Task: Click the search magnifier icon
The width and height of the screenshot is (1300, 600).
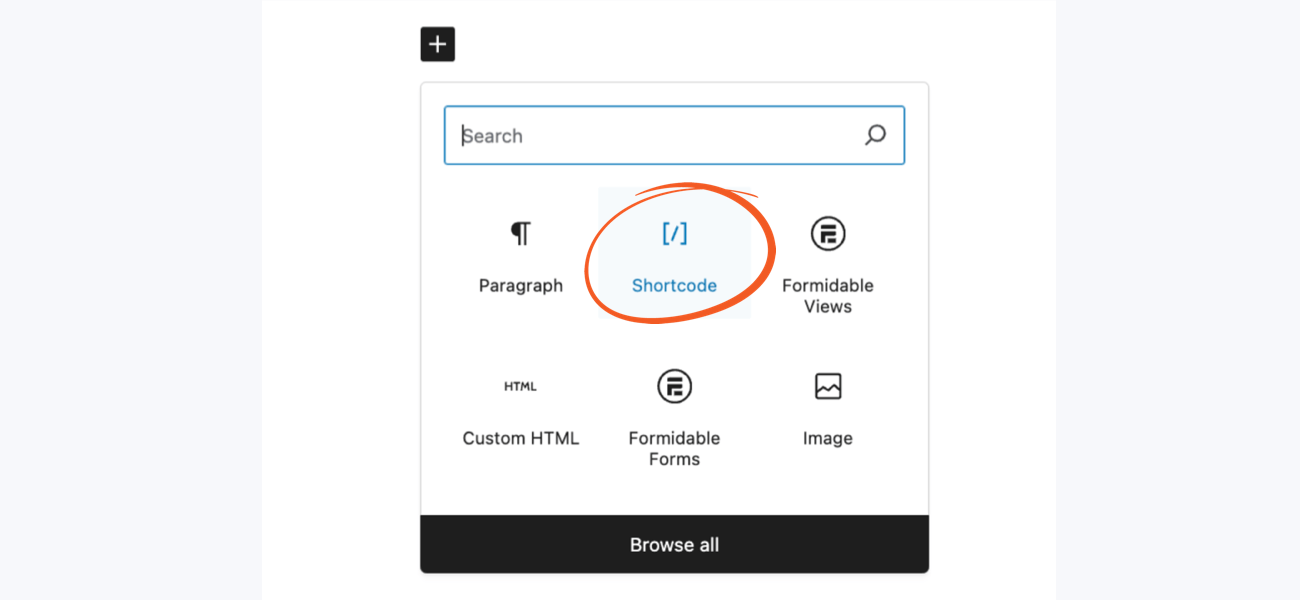Action: pyautogui.click(x=875, y=135)
